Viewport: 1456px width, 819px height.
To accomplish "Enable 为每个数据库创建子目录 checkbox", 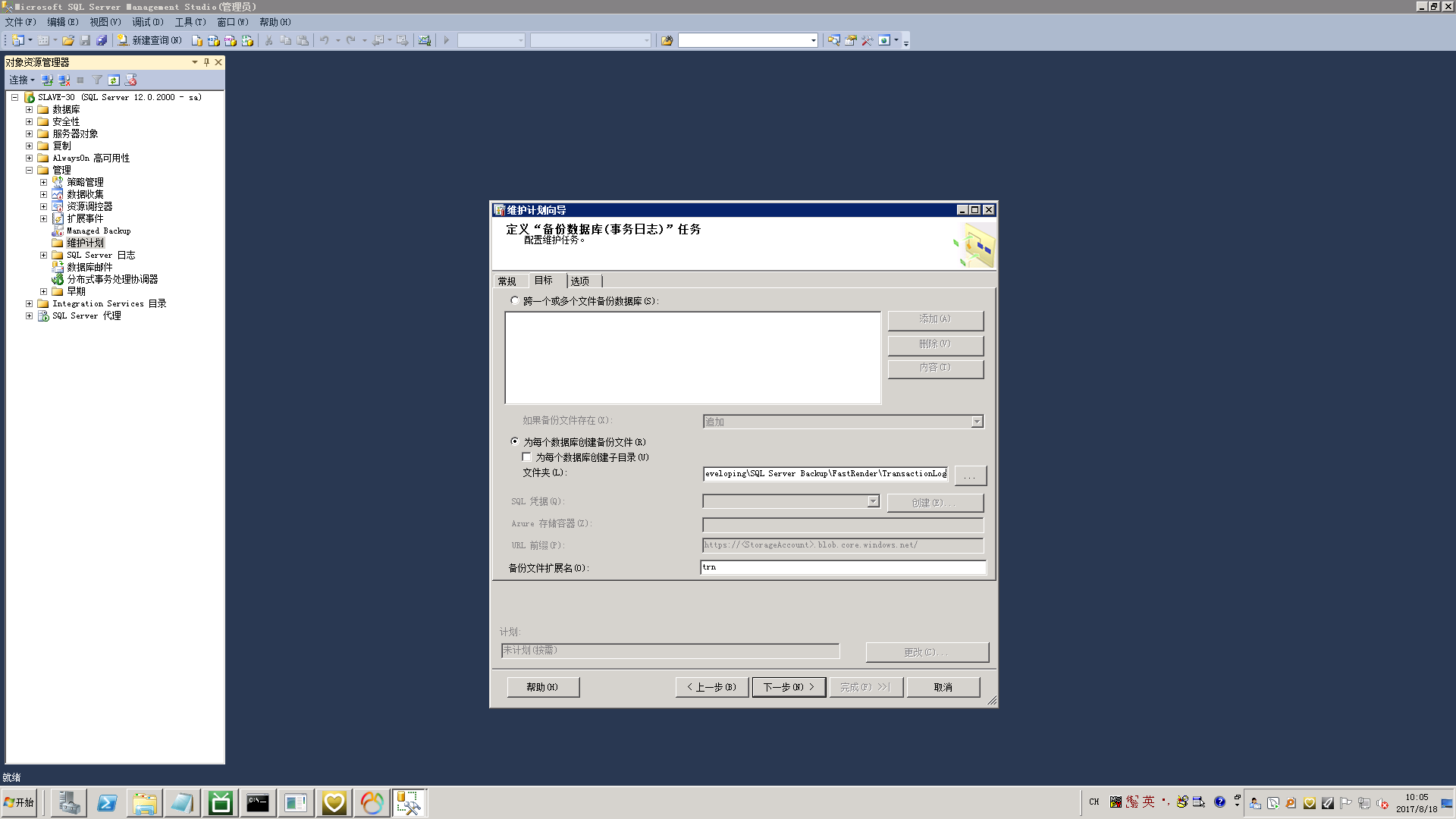I will [527, 457].
